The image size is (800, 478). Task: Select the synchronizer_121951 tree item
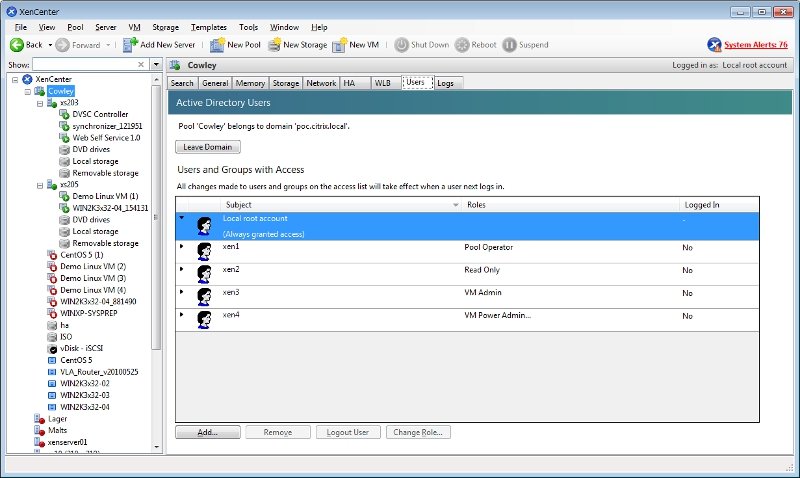click(x=107, y=126)
